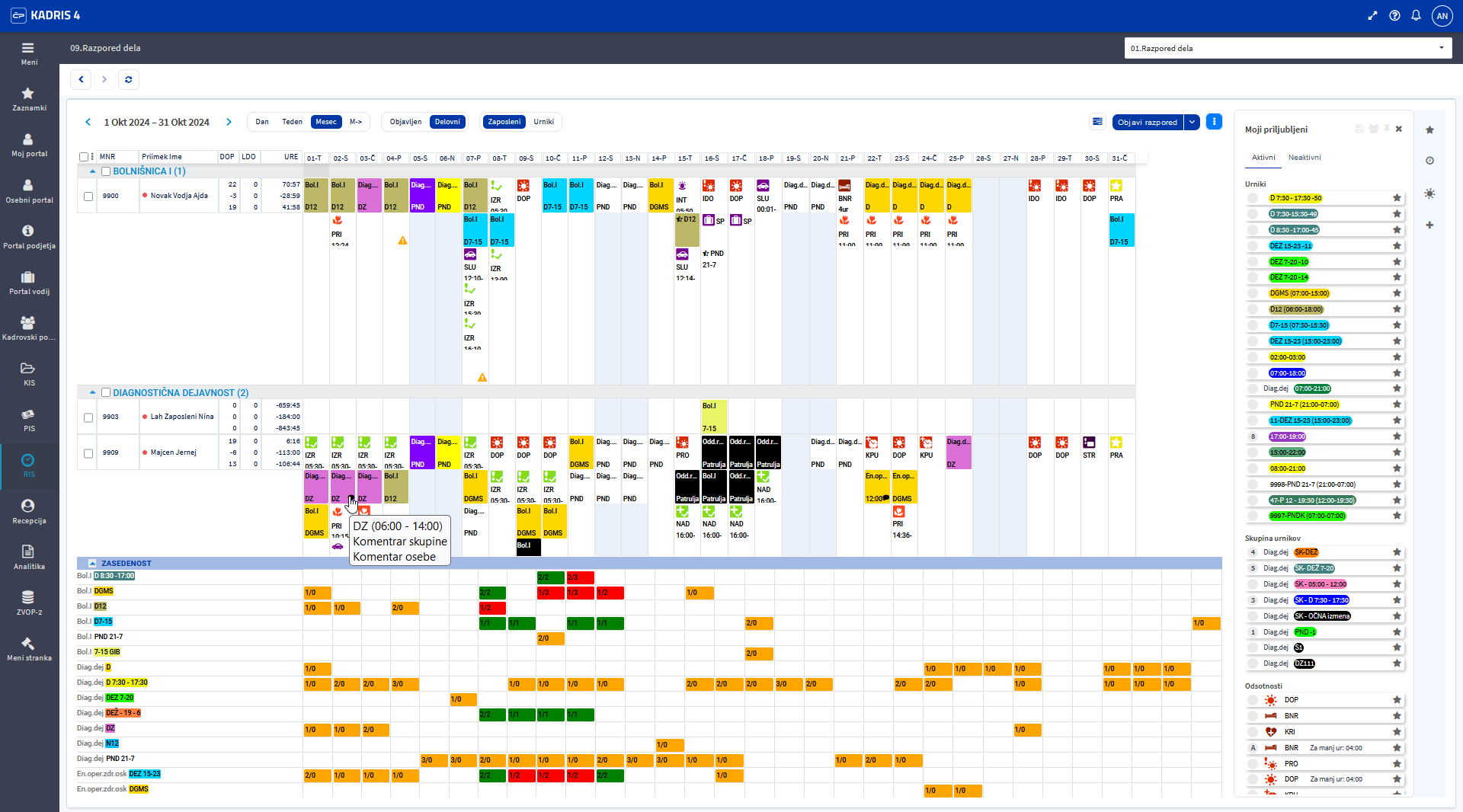Open the Recepcija sidebar icon
Viewport: 1463px width, 812px height.
coord(28,511)
